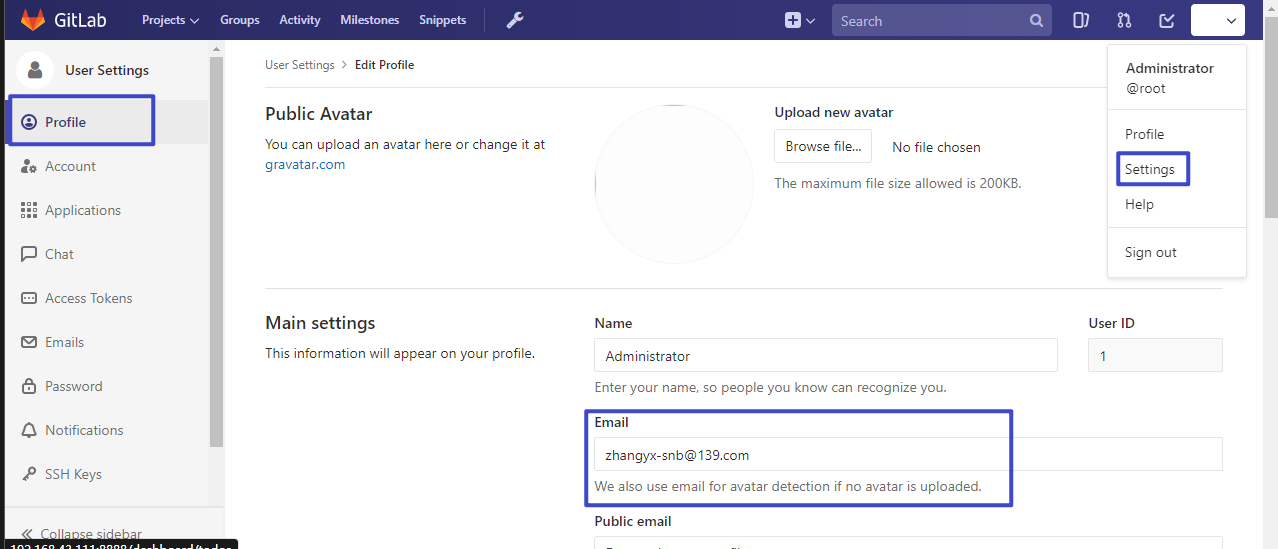Click the Browse file button
This screenshot has height=549, width=1278.
coord(823,146)
